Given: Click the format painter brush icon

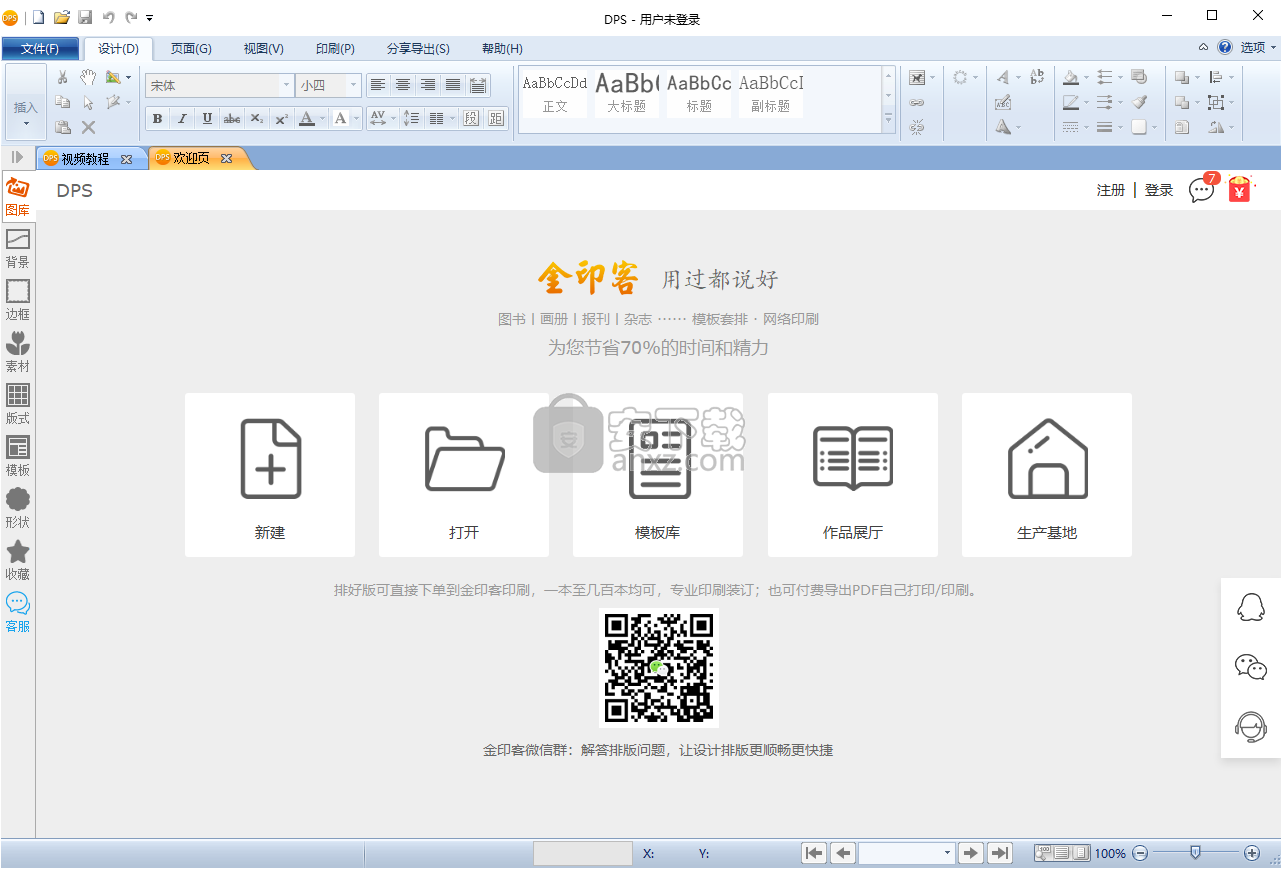Looking at the screenshot, I should click(1140, 102).
